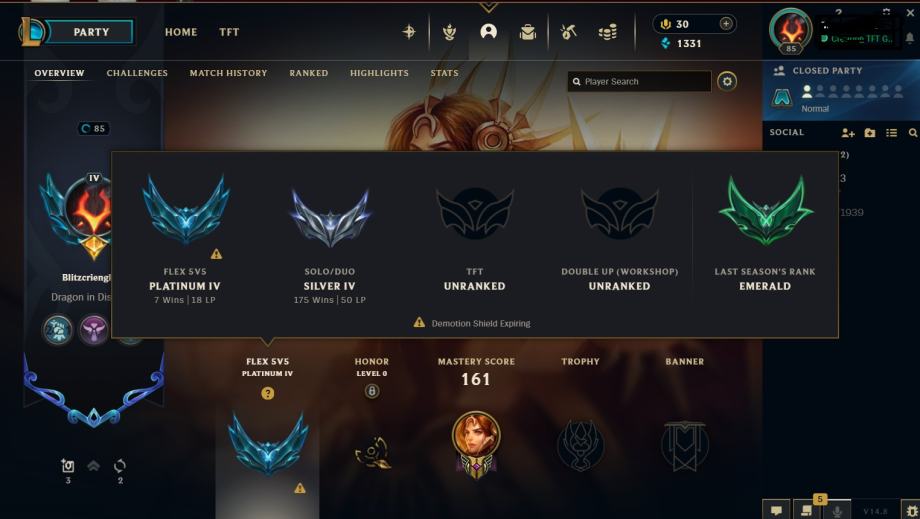This screenshot has width=920, height=519.
Task: Click the notifications bell icon
Action: (909, 38)
